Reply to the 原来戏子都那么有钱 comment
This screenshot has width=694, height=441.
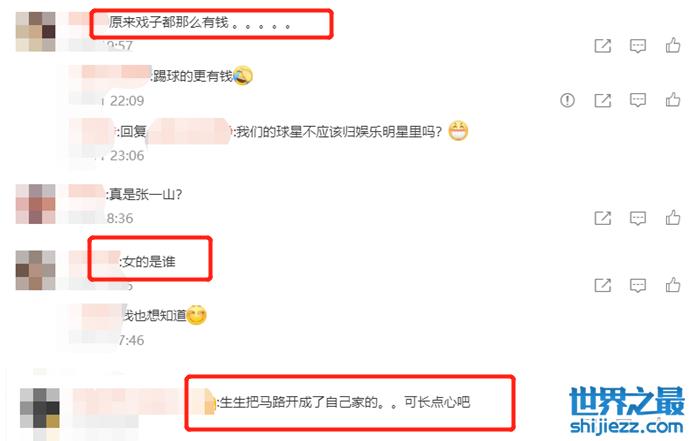(x=638, y=46)
